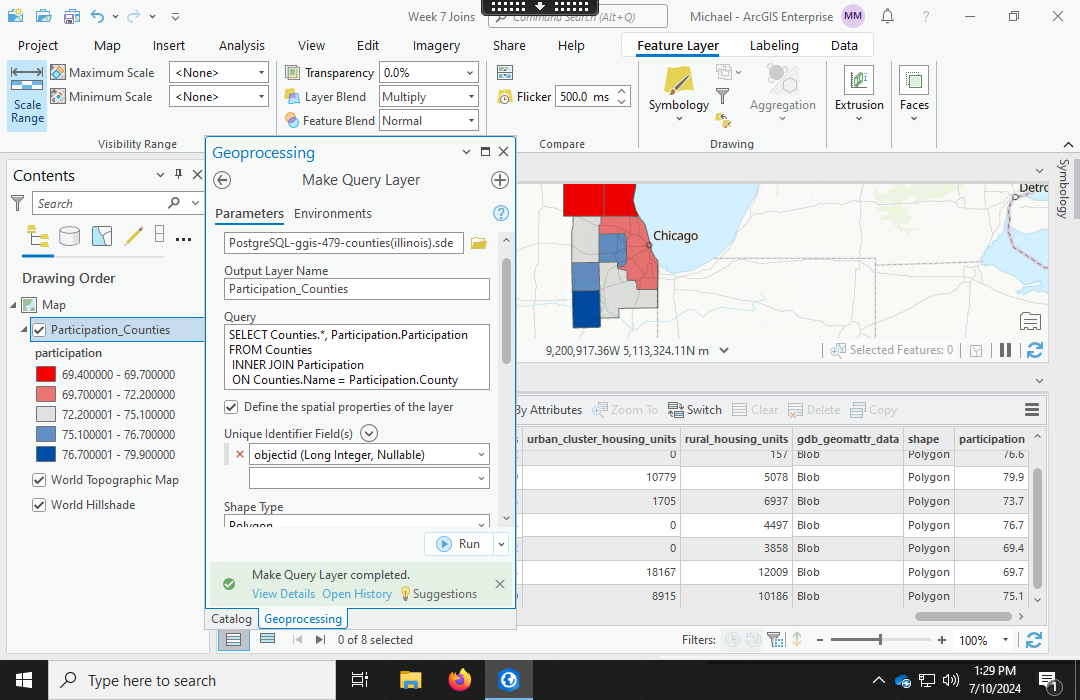The image size is (1080, 700).
Task: Run the Make Query Layer tool
Action: pos(459,544)
